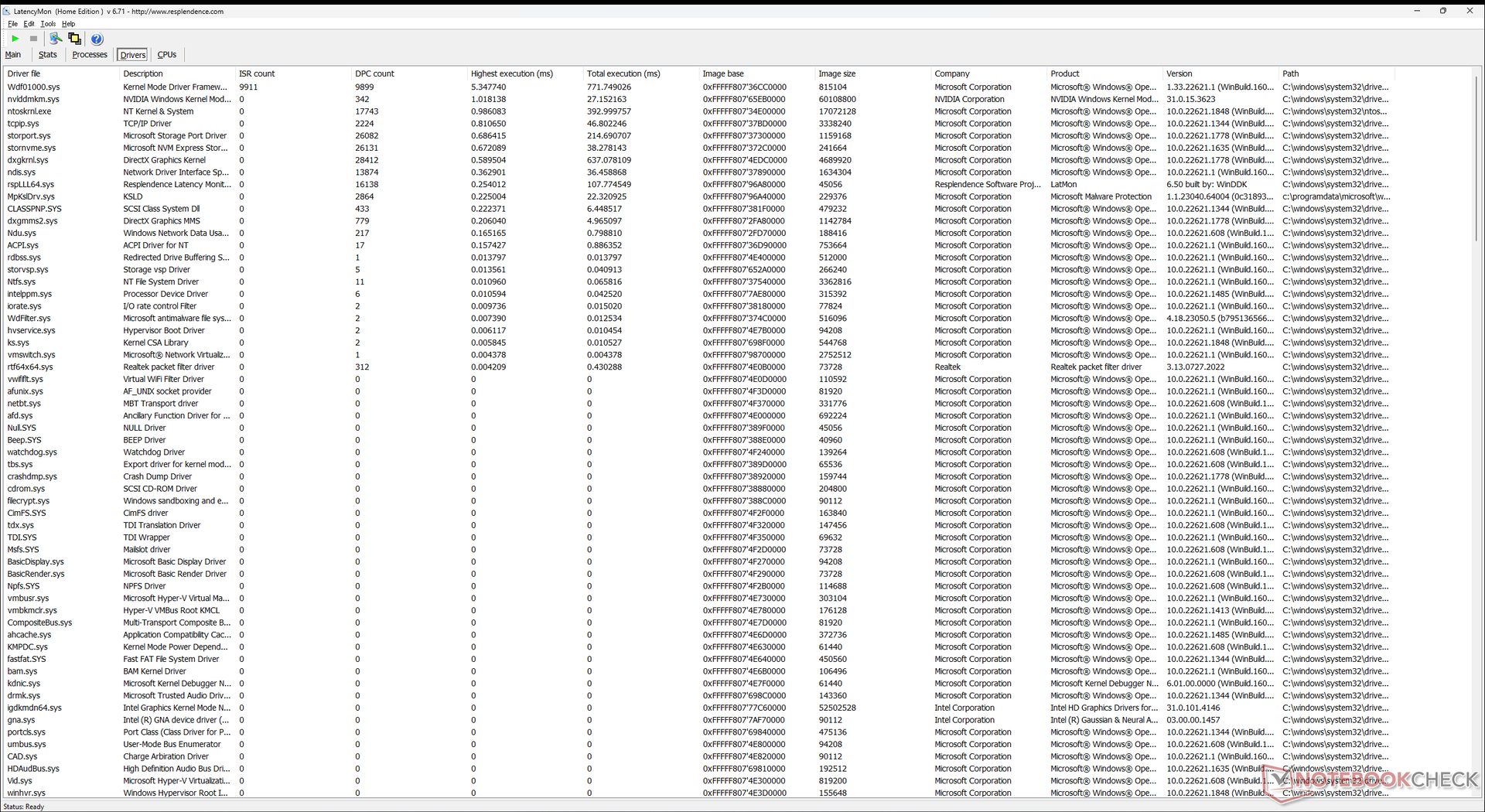Switch to the Stats tab
The image size is (1485, 812).
coord(48,55)
